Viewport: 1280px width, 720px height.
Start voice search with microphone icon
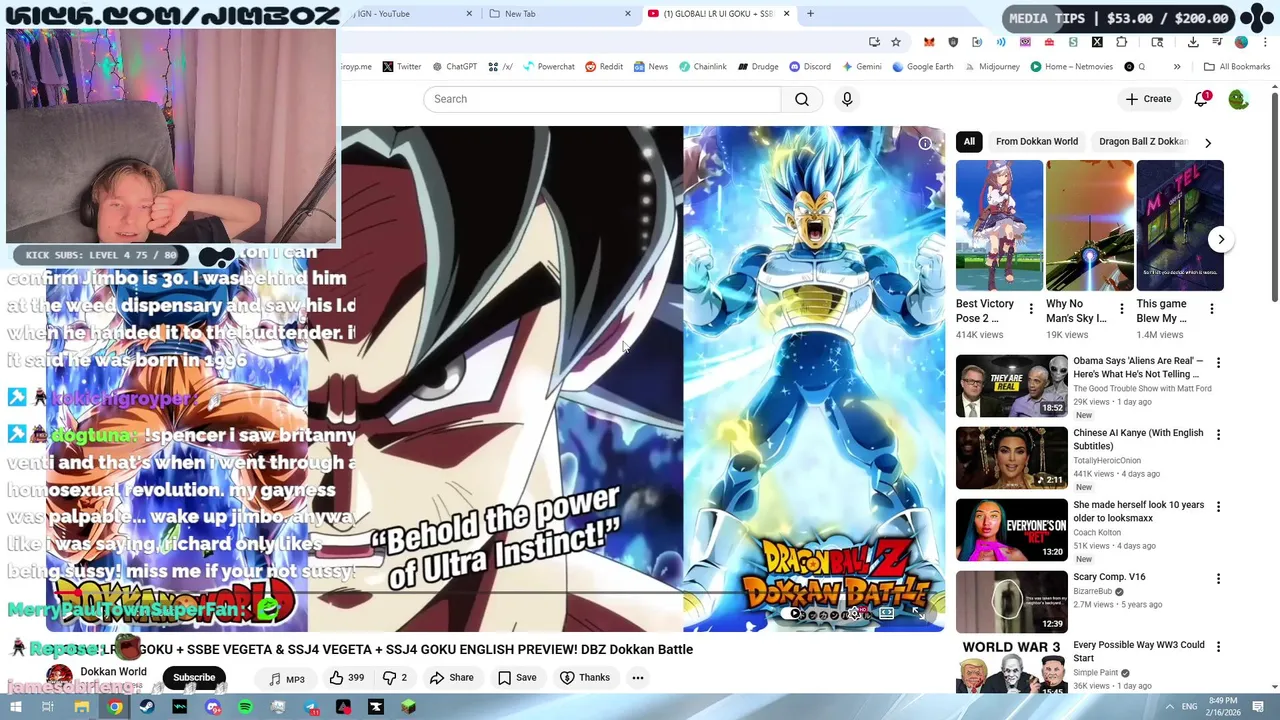pyautogui.click(x=847, y=99)
